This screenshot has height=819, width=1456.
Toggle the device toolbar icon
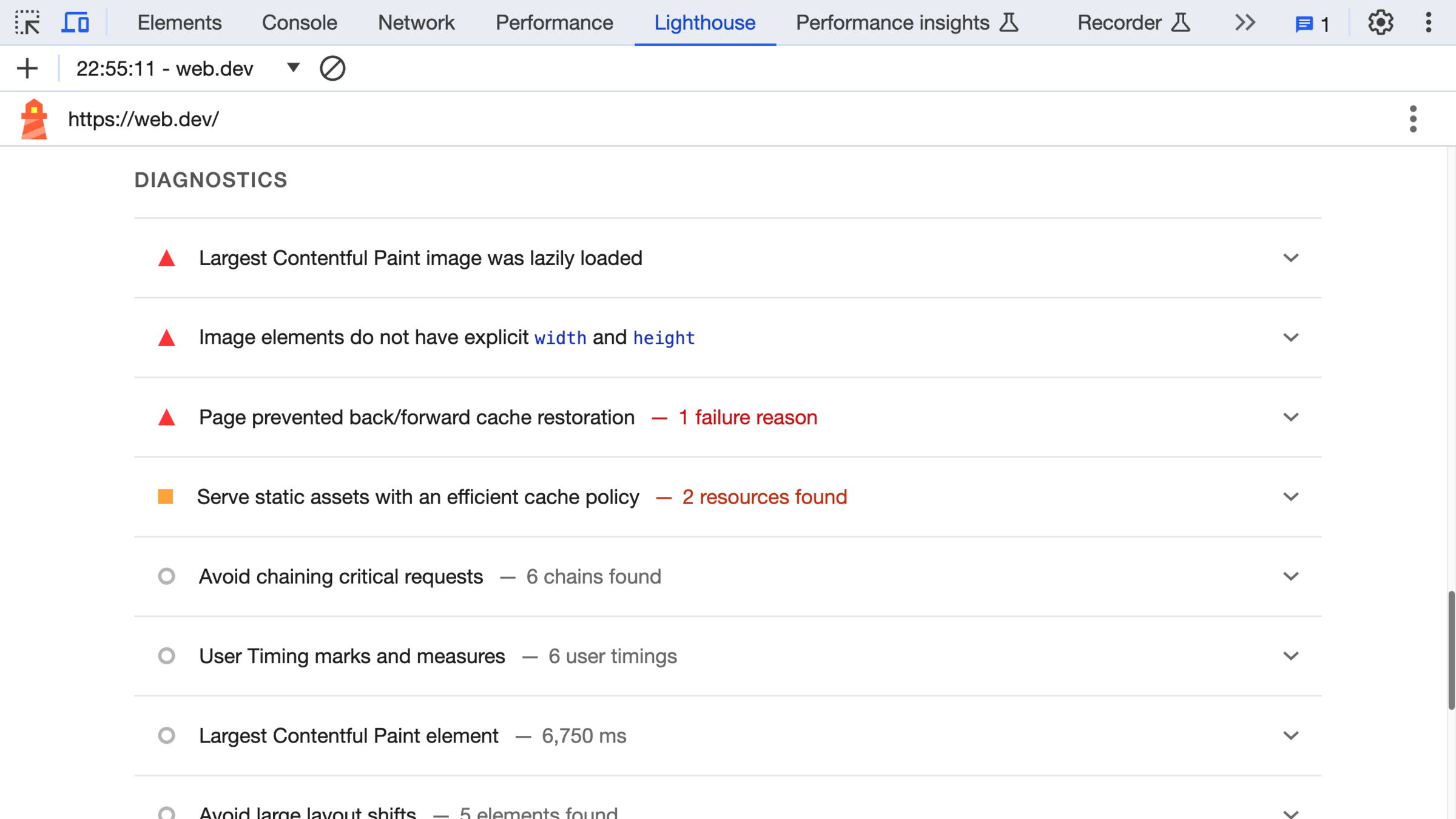coord(75,22)
